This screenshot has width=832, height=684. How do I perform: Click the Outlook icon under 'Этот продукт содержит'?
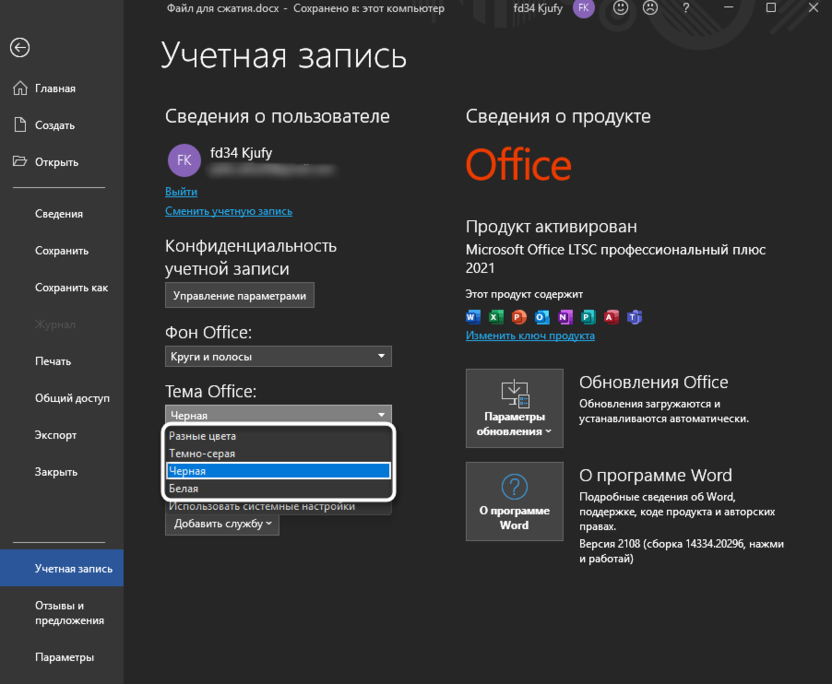point(541,317)
